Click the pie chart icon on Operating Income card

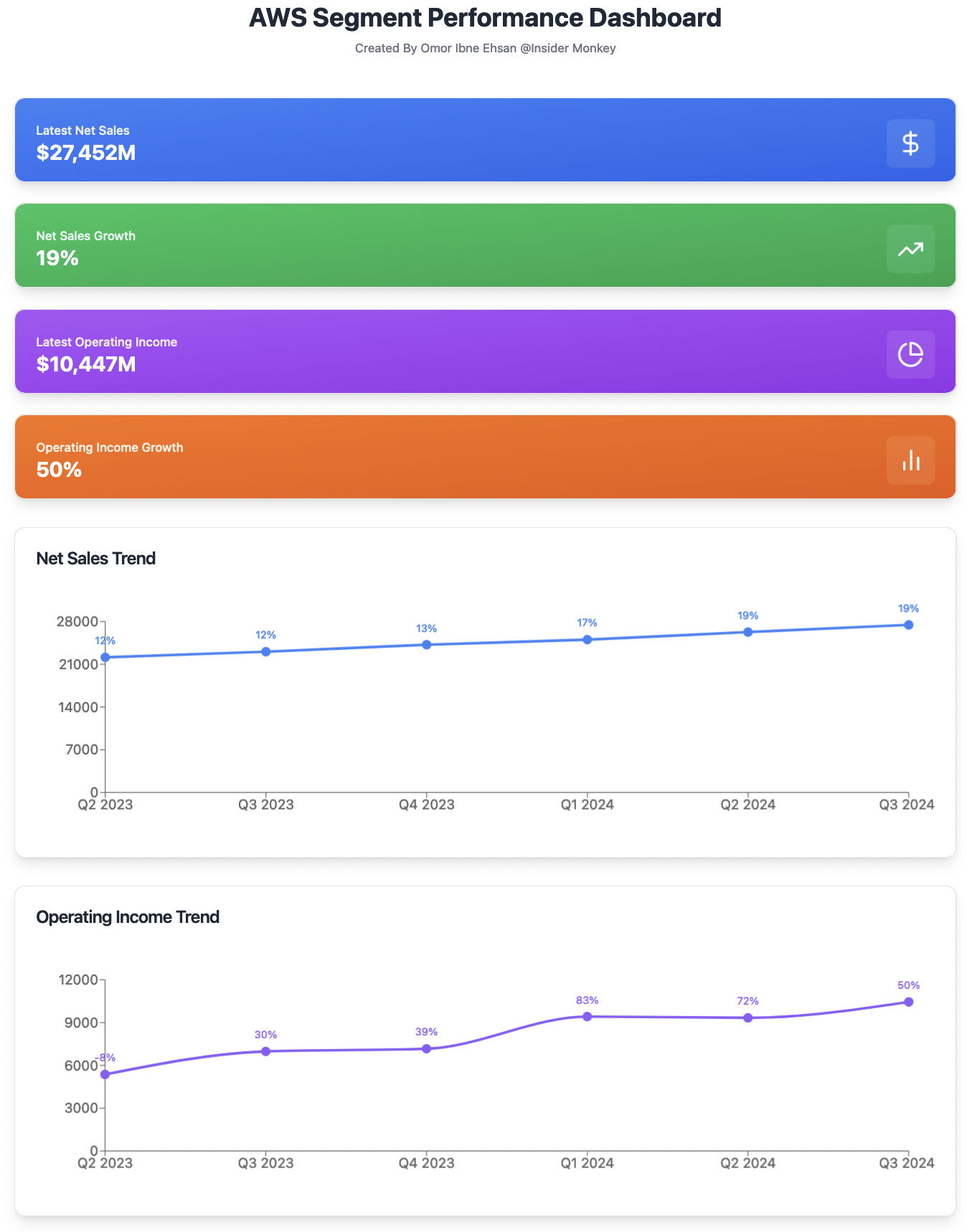(x=910, y=354)
